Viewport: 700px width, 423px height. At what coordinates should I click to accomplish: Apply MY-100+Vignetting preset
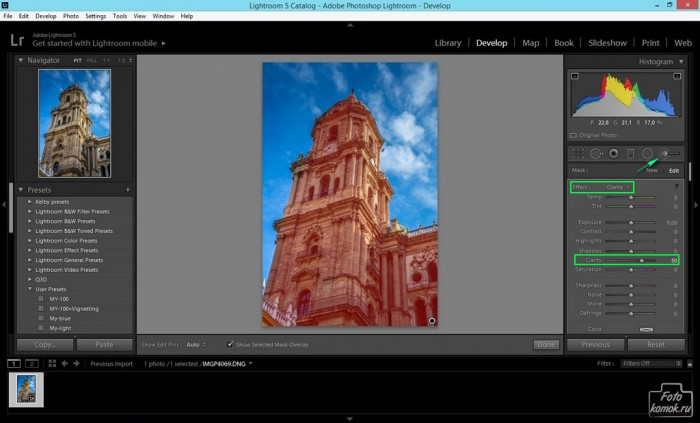(x=74, y=309)
